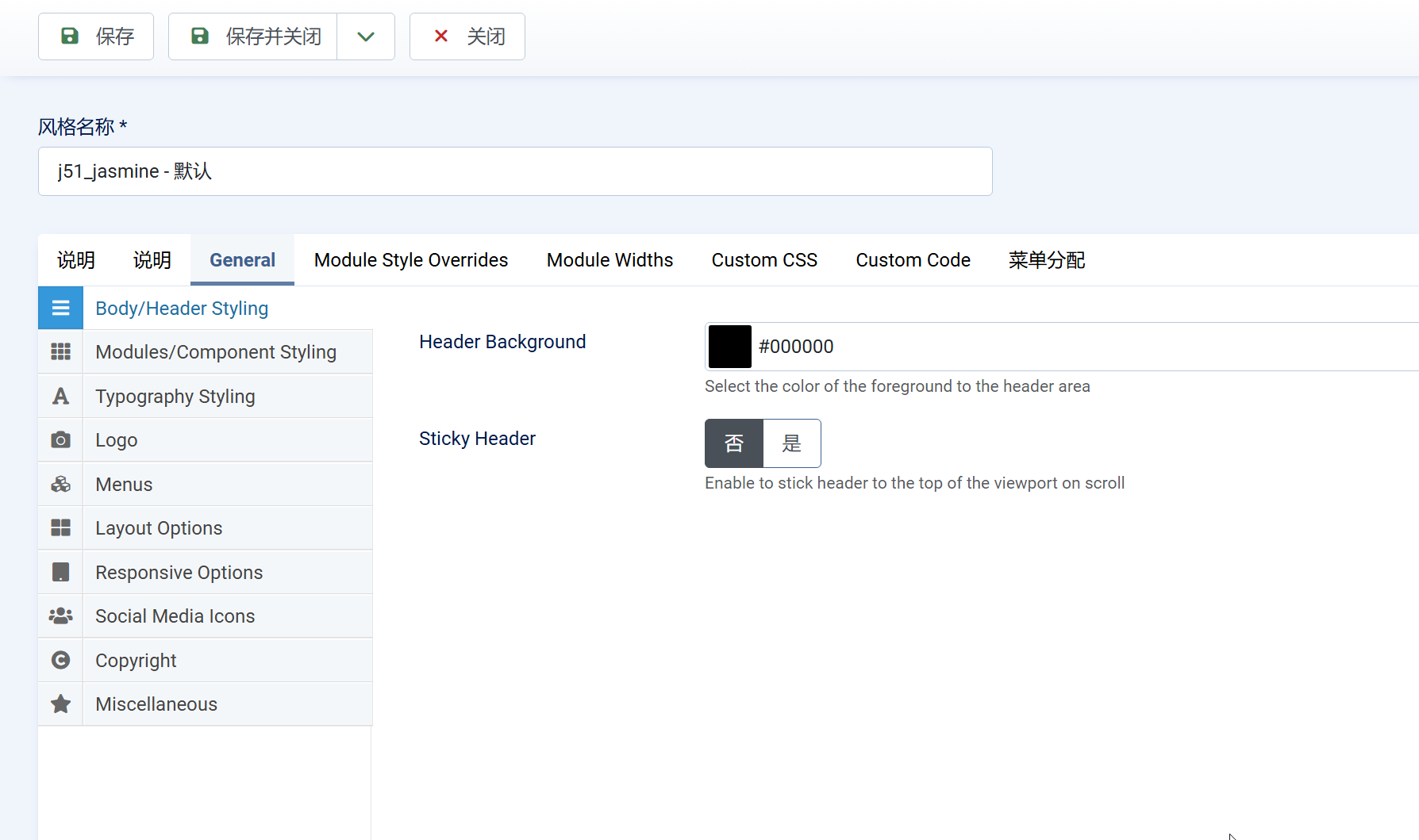Image resolution: width=1419 pixels, height=840 pixels.
Task: Click the 风格名称 style name input field
Action: pyautogui.click(x=515, y=171)
